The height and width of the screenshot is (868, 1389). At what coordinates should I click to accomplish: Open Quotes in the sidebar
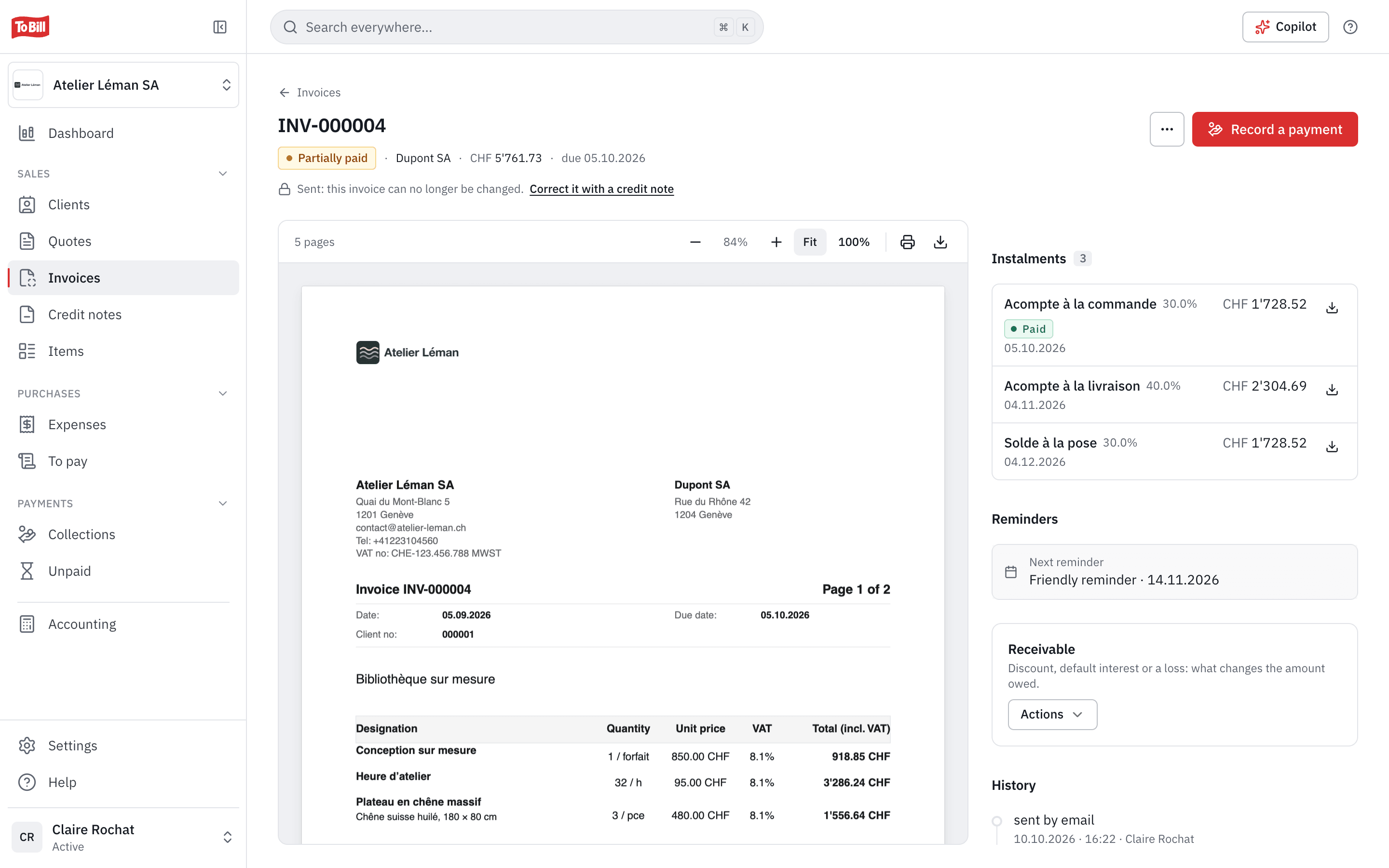pos(123,241)
